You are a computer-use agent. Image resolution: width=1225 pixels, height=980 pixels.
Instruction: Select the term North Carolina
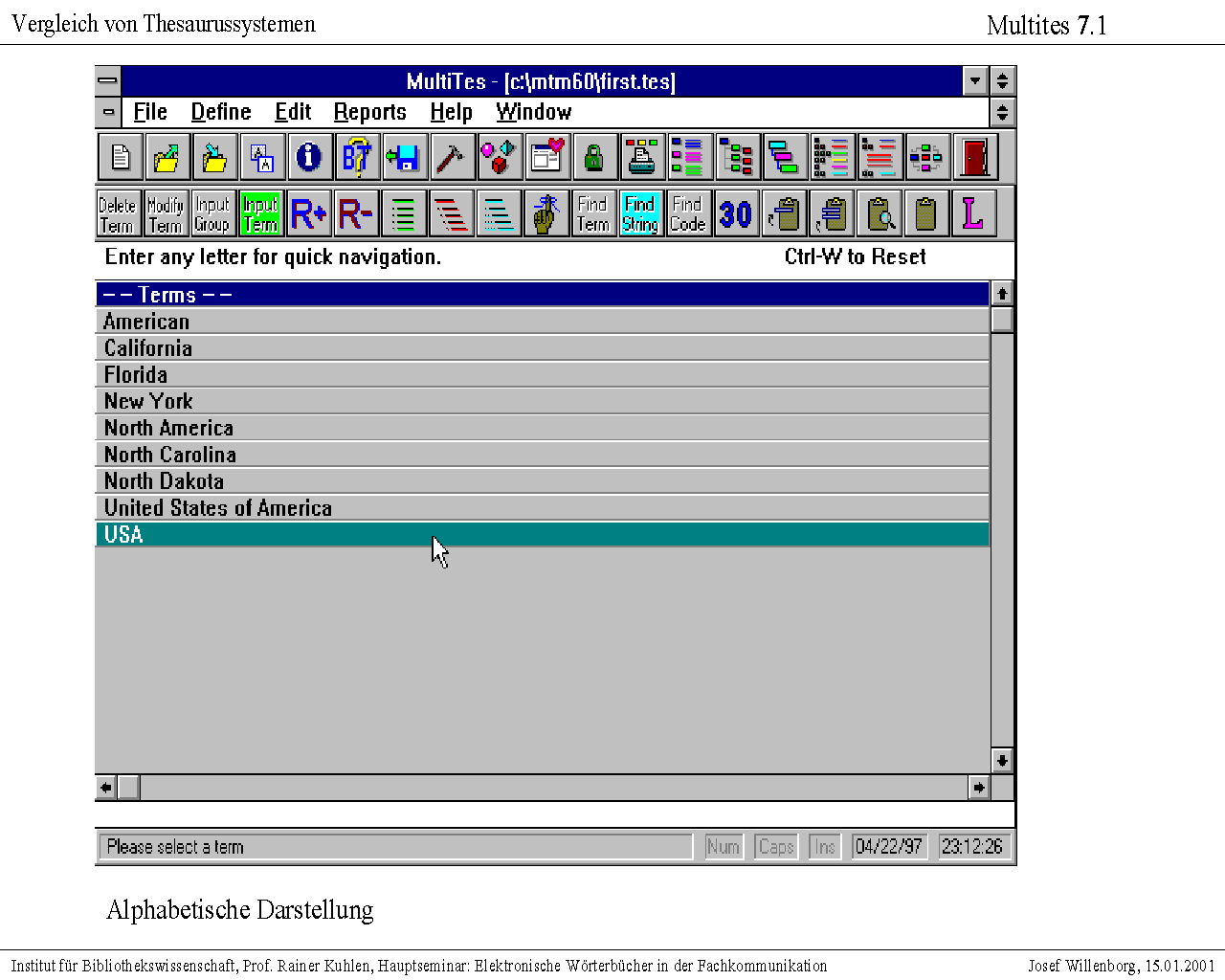click(x=170, y=455)
